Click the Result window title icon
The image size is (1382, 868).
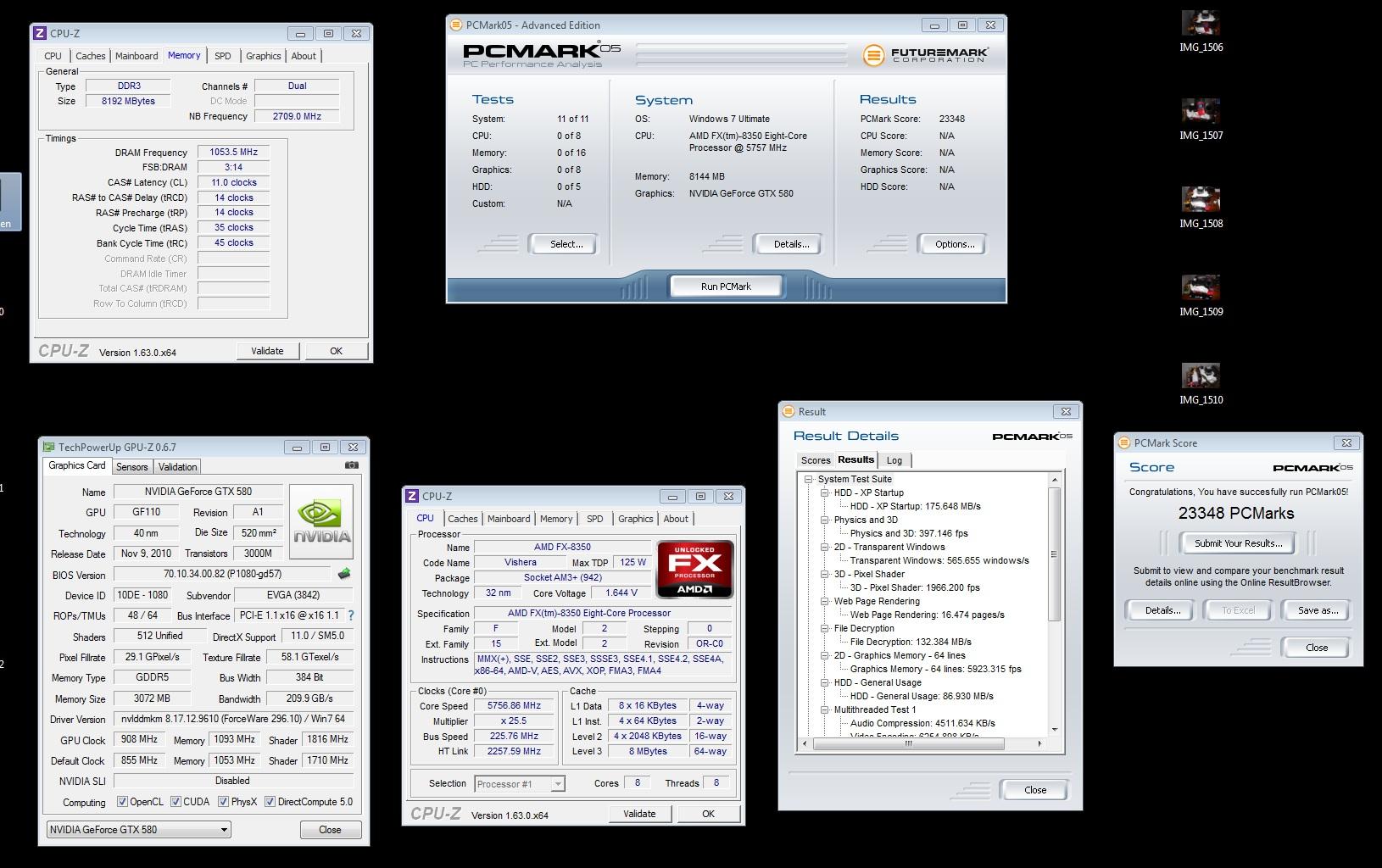tap(789, 411)
